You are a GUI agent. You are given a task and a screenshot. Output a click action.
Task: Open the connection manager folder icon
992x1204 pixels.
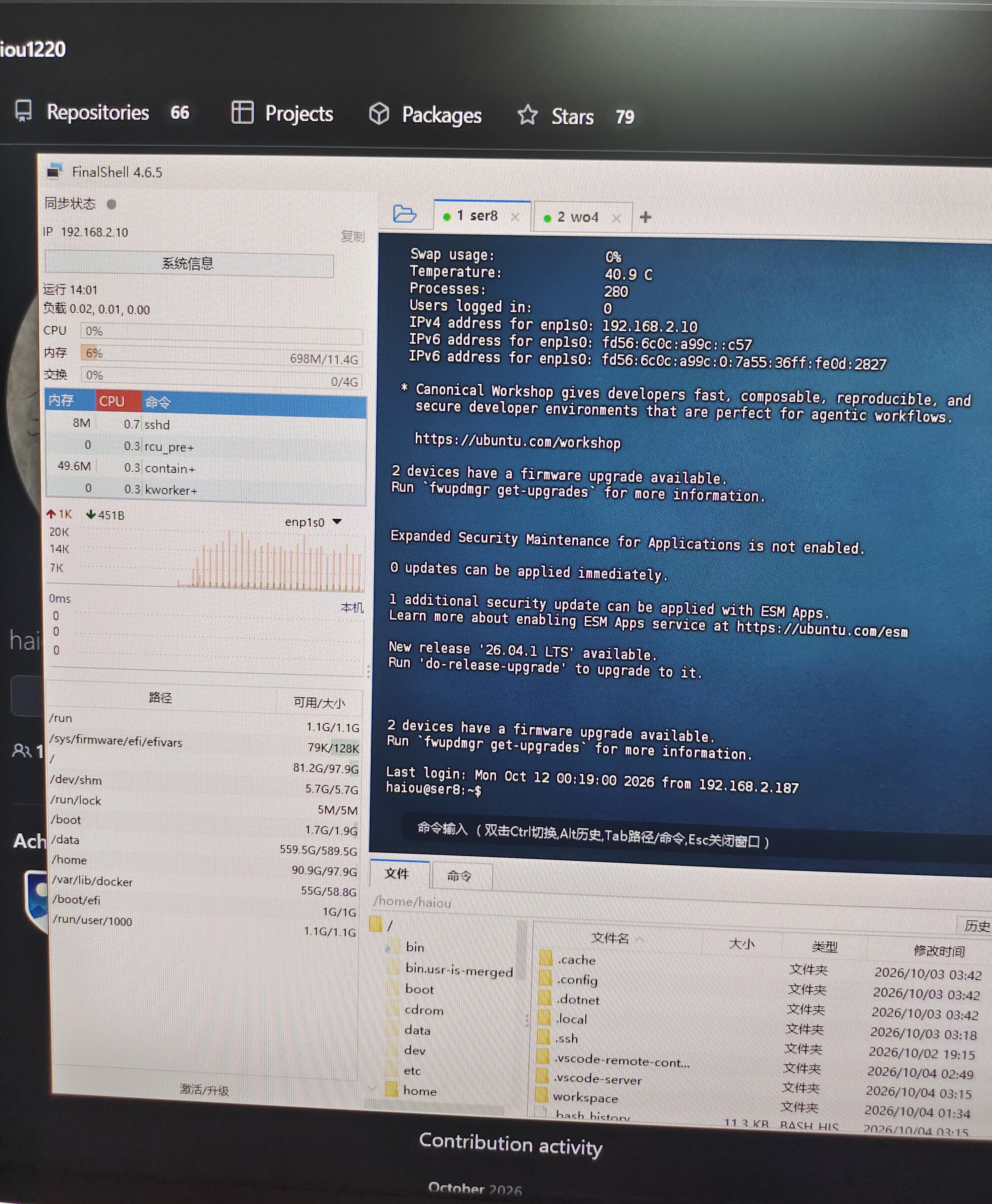point(405,214)
